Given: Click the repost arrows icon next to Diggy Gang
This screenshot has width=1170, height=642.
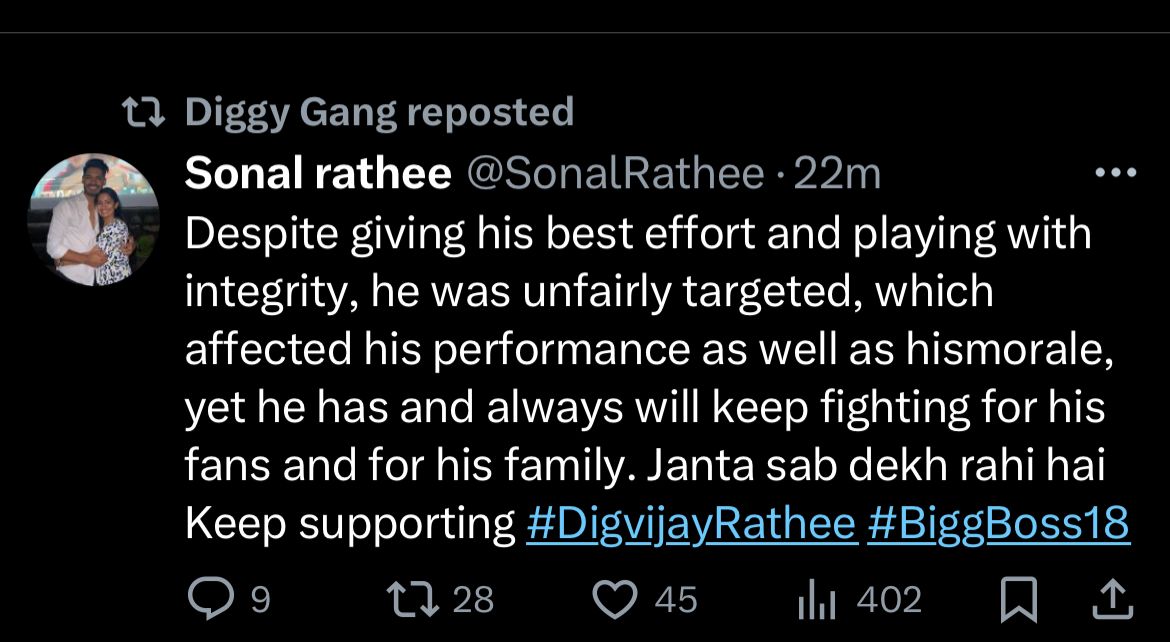Looking at the screenshot, I should 143,112.
